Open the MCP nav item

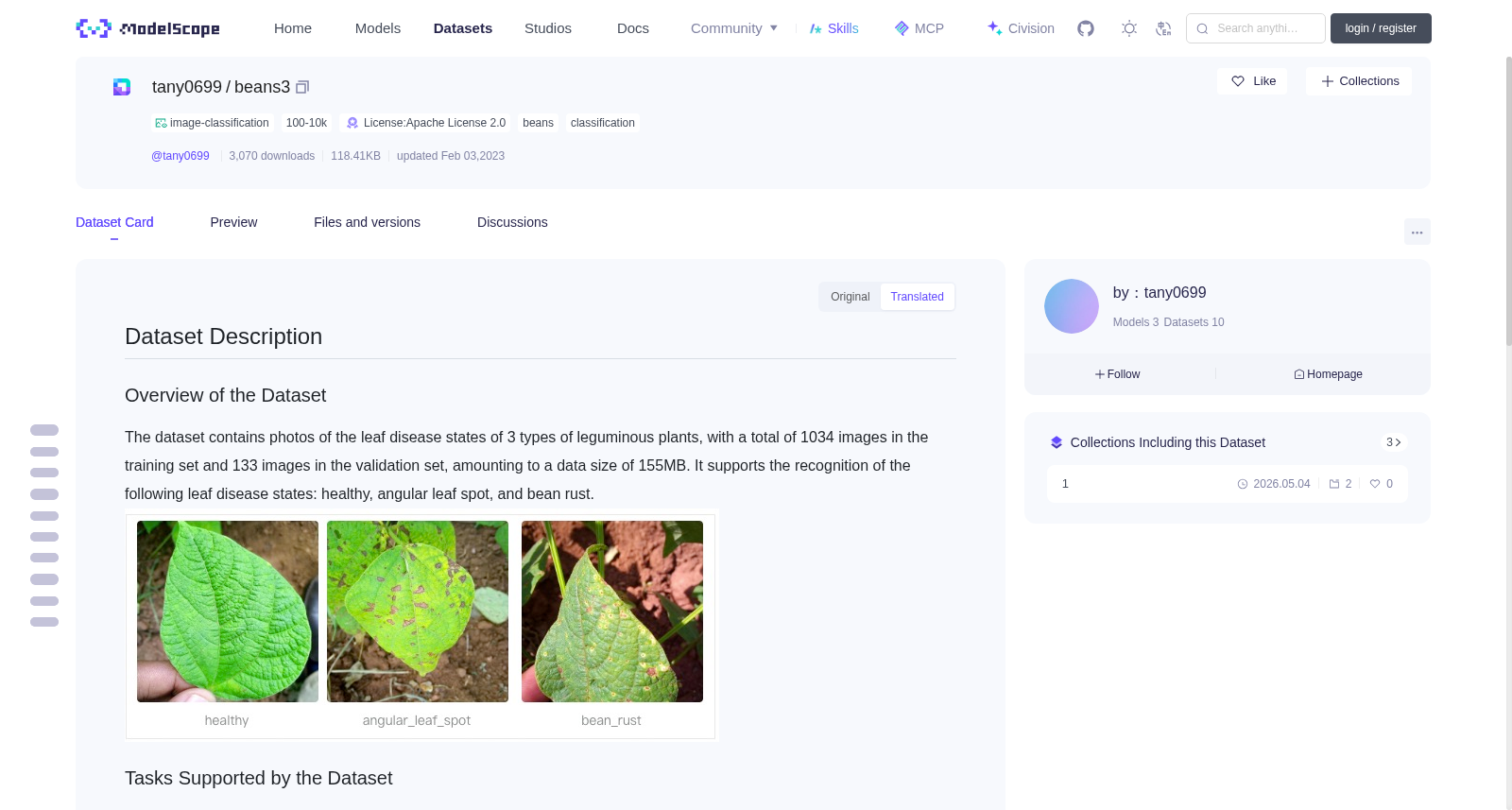919,28
